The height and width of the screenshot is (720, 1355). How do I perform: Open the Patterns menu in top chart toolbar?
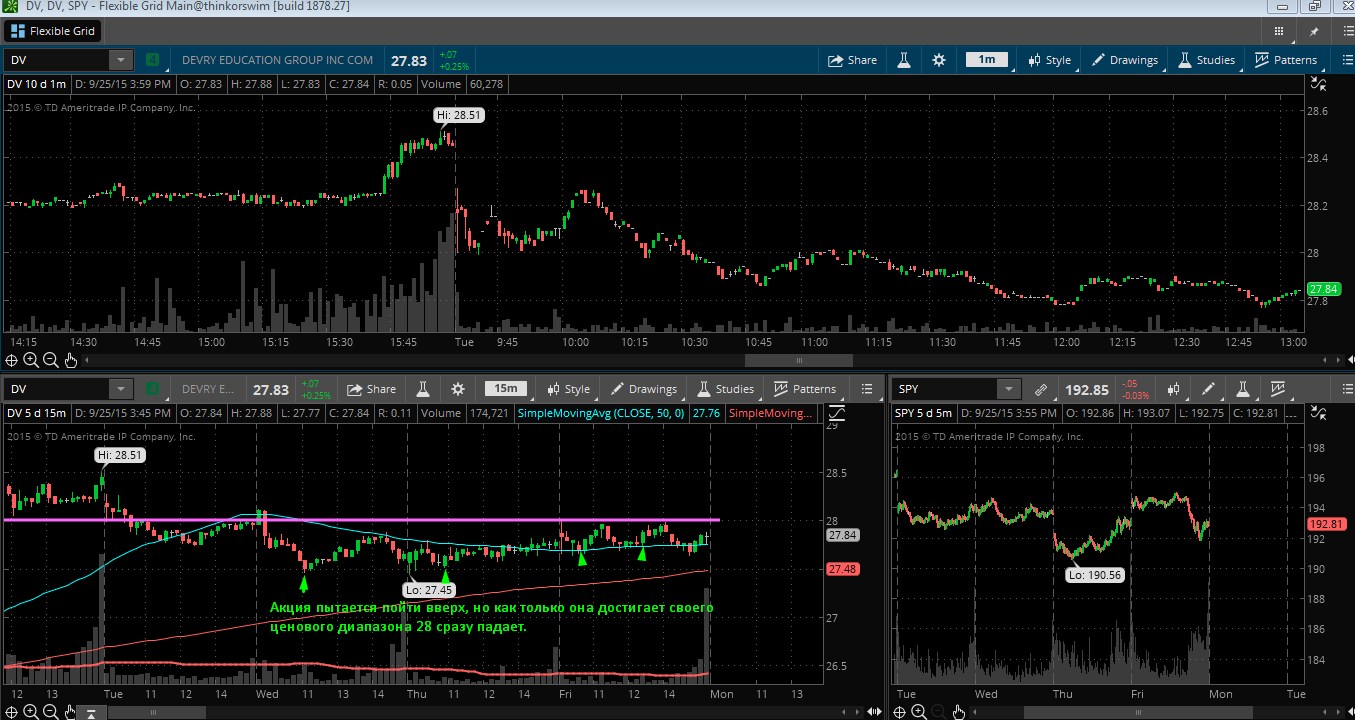coord(1285,60)
